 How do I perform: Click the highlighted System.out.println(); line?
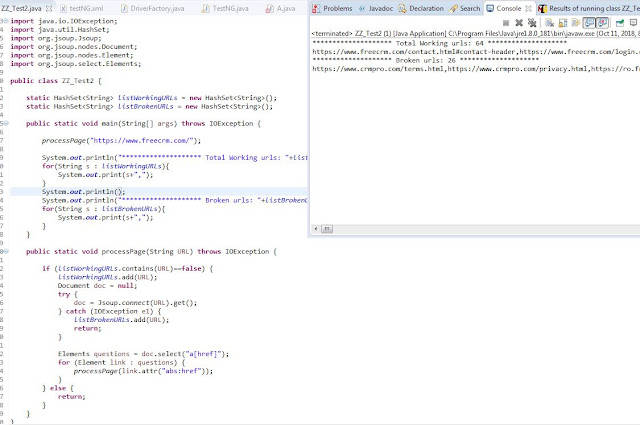83,191
